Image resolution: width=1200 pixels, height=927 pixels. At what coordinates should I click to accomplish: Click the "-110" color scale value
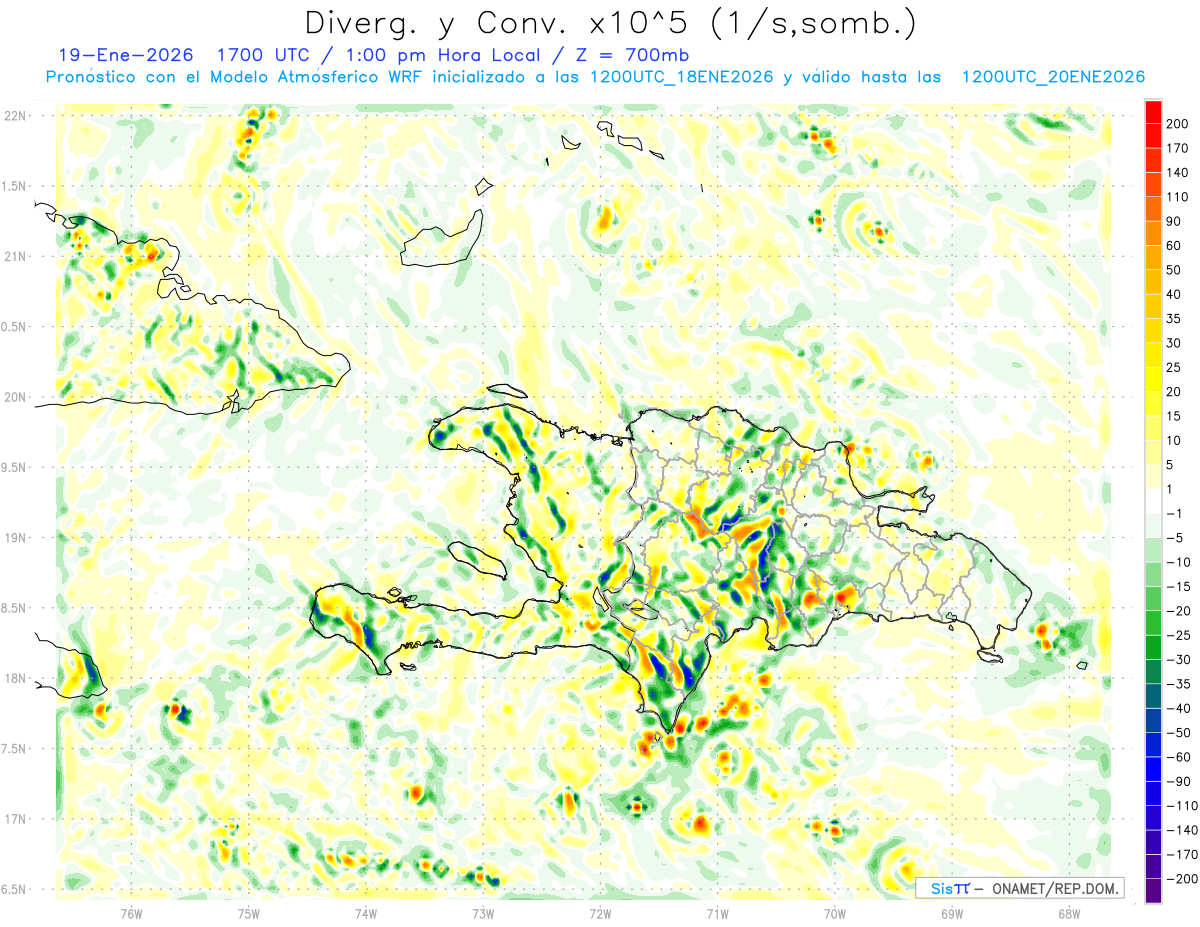tap(1181, 805)
